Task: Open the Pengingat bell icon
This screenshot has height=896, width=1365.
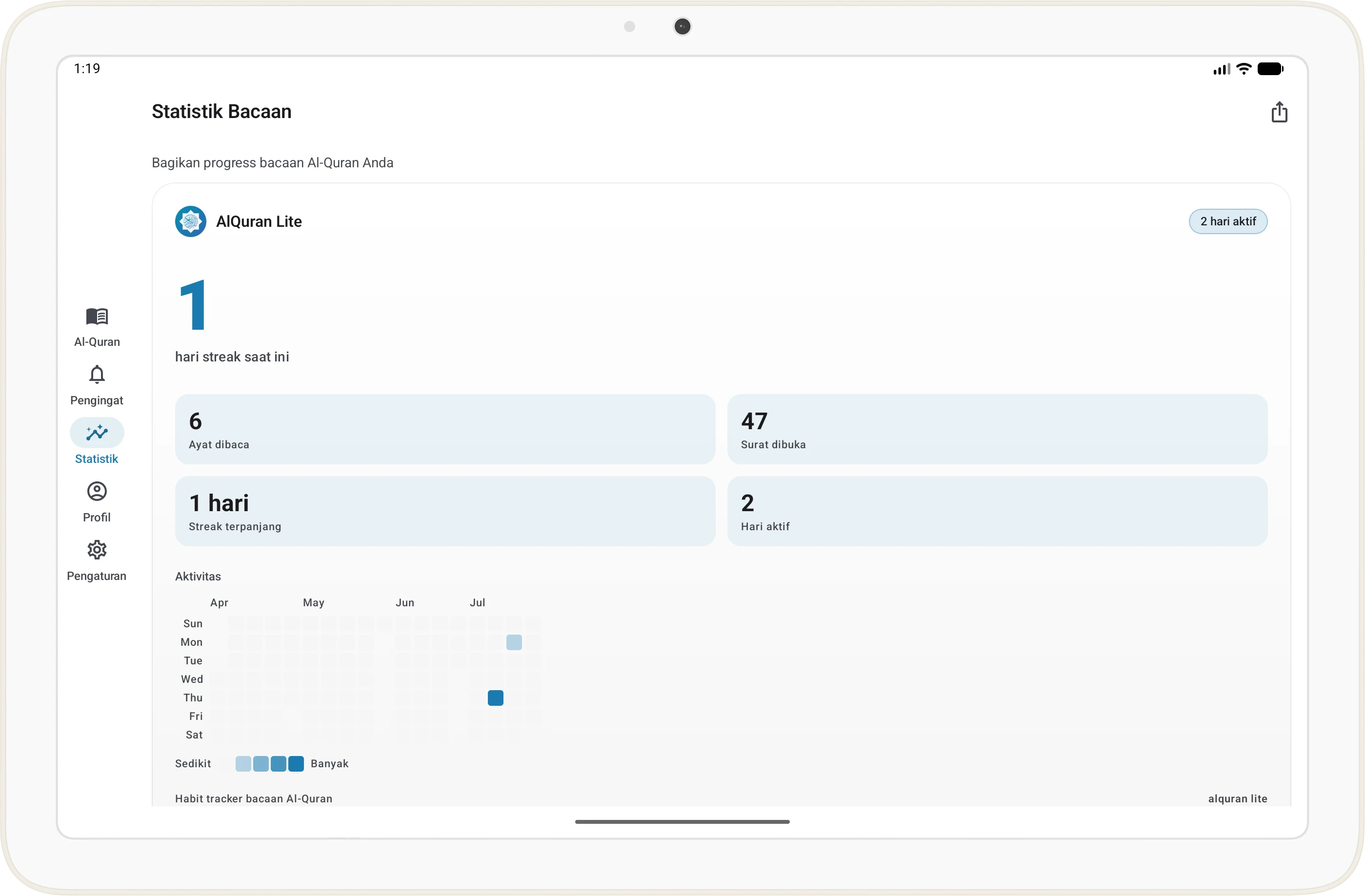Action: pyautogui.click(x=97, y=374)
